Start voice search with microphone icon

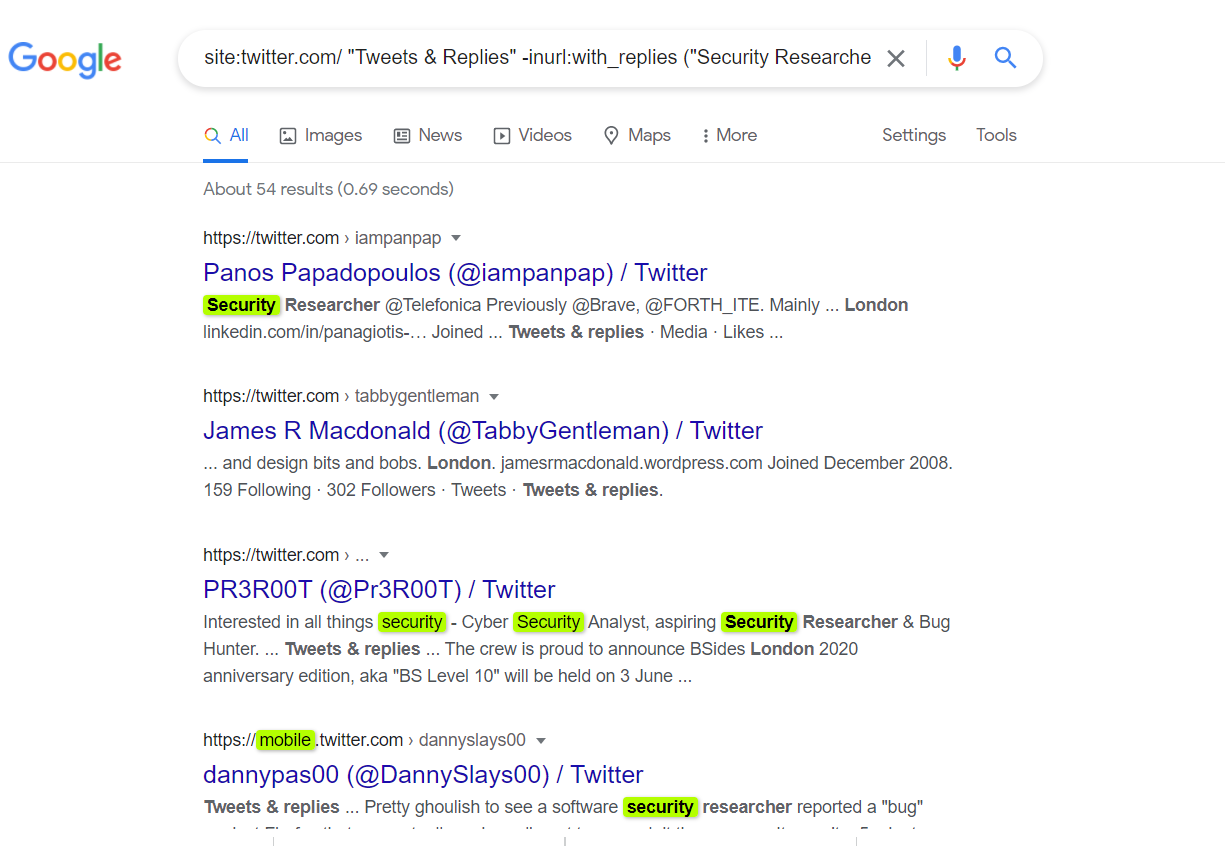point(957,58)
